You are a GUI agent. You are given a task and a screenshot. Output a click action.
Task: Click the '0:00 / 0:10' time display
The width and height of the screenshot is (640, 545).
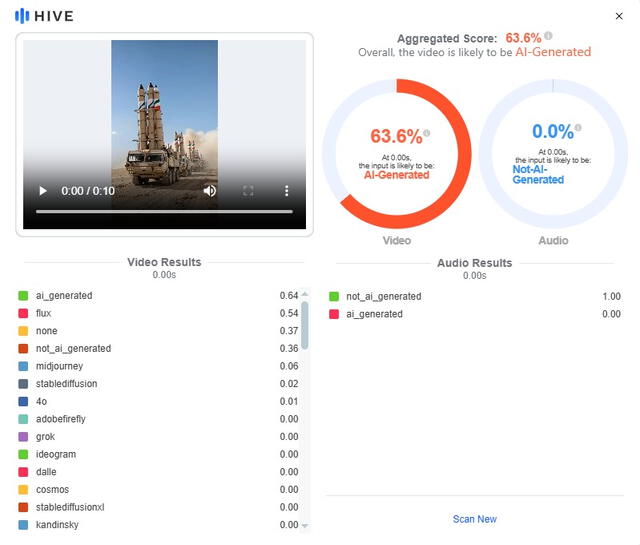pos(88,191)
